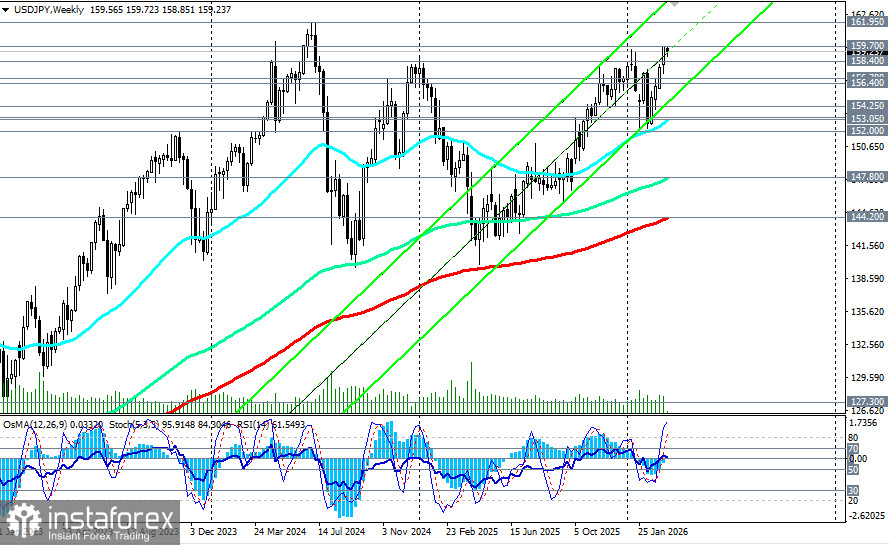Click the 138.590 price scale value
This screenshot has width=889, height=545.
pos(867,278)
